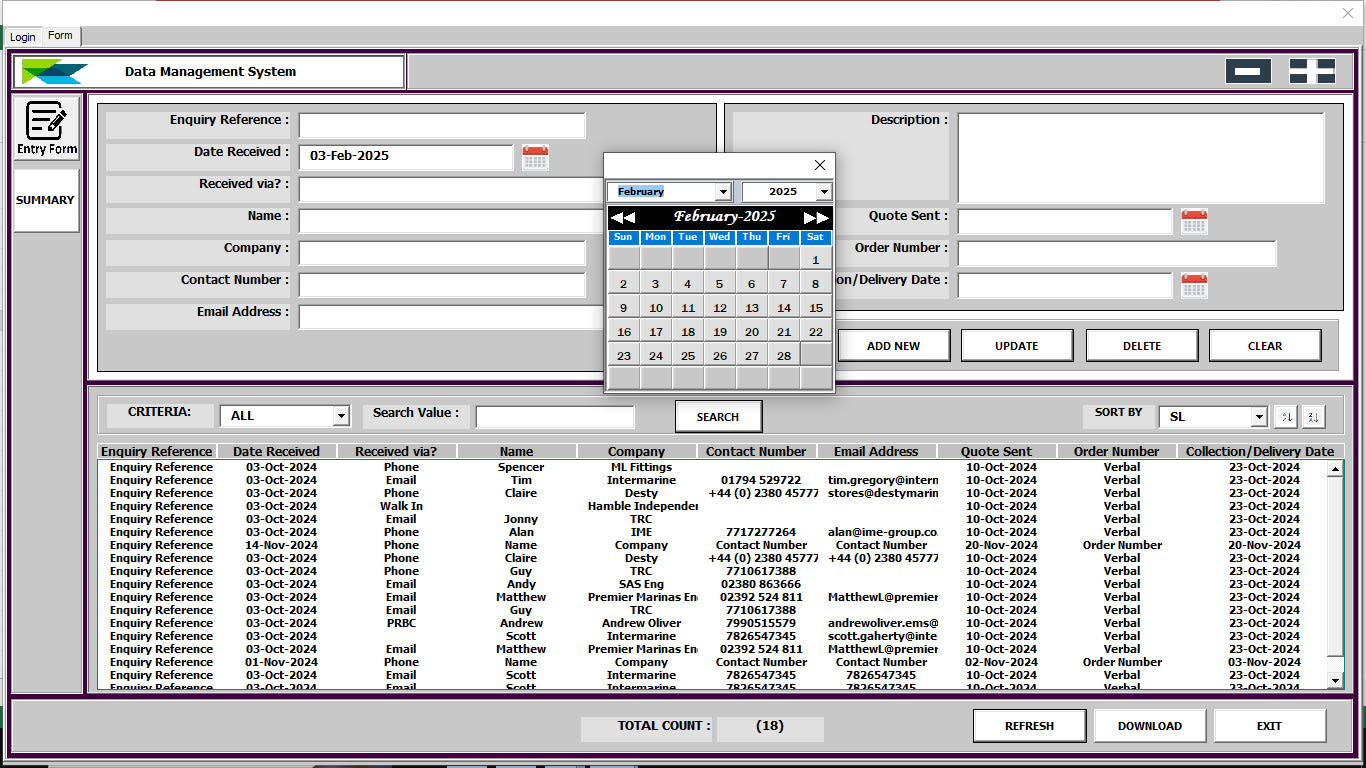
Task: Expand the month dropdown showing February
Action: click(x=722, y=192)
